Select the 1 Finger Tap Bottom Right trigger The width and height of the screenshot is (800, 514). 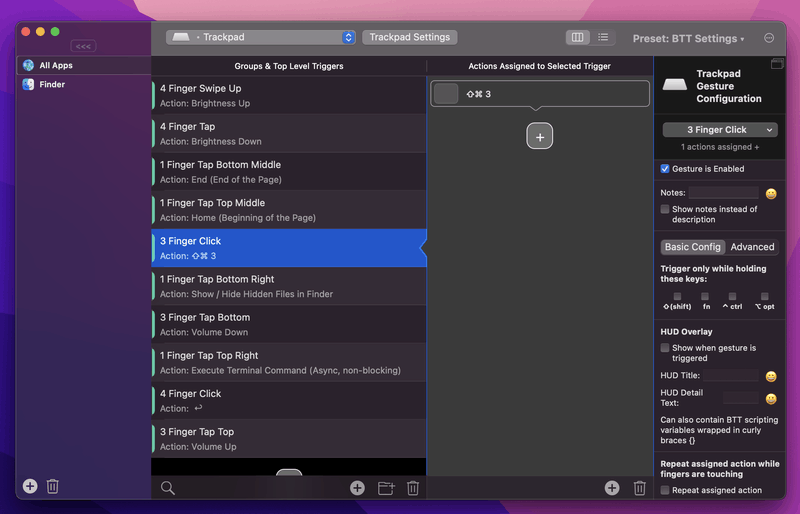click(289, 286)
